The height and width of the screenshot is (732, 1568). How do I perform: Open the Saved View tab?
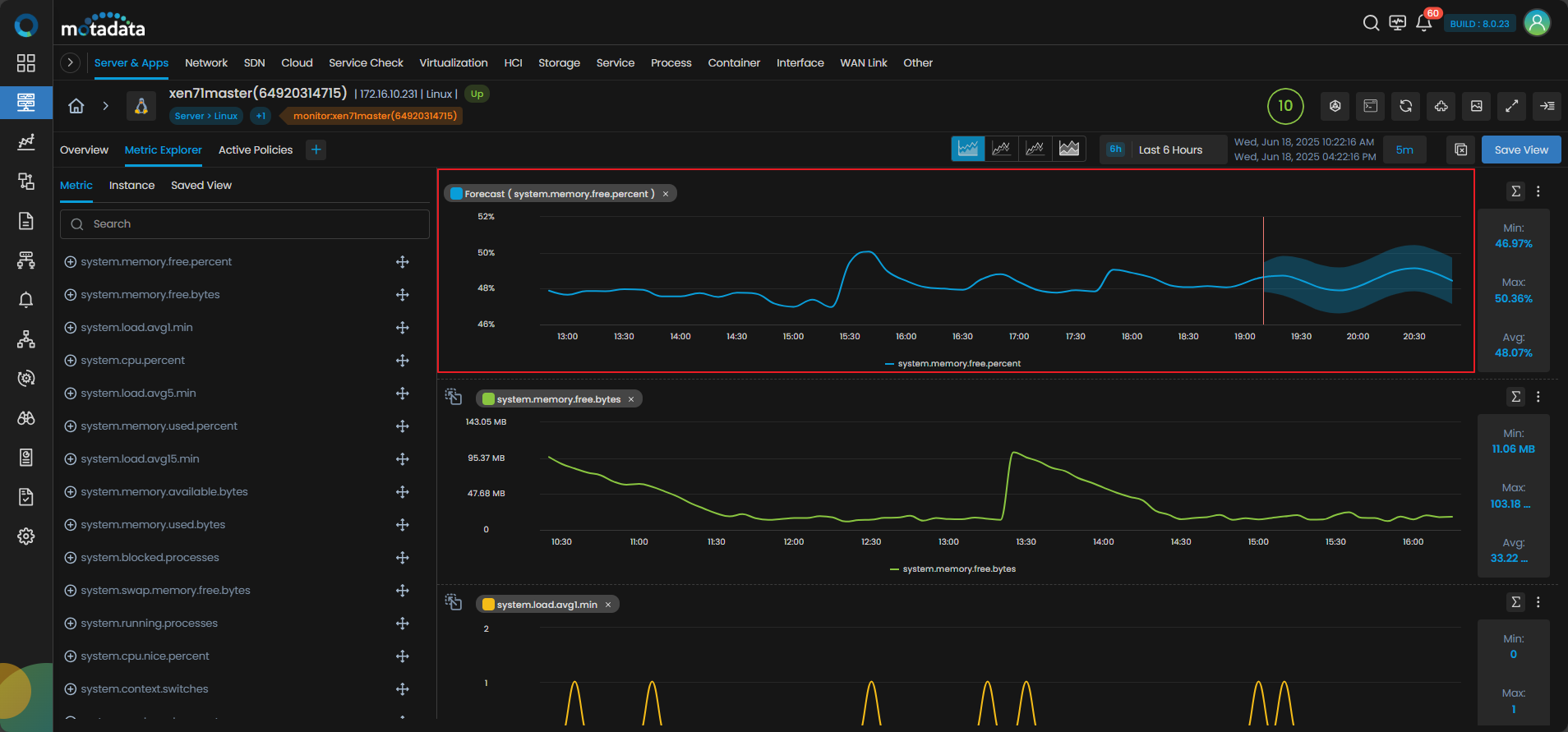[x=201, y=186]
